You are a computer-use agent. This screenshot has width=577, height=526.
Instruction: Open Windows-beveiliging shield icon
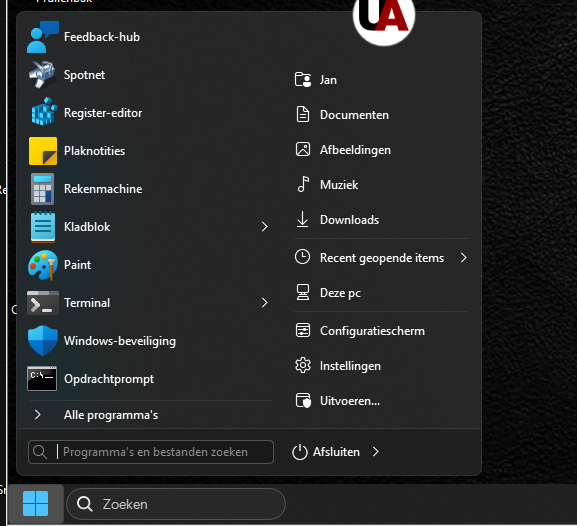click(x=43, y=341)
